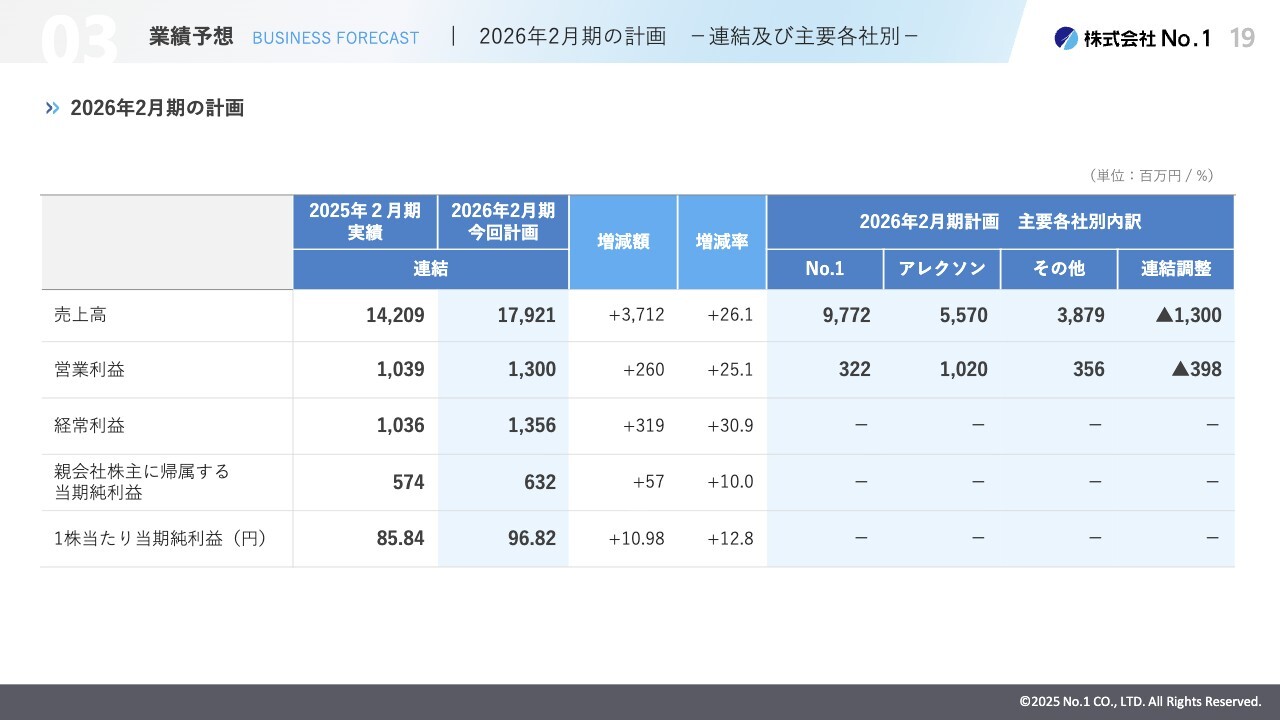The image size is (1280, 720).
Task: Click the 2026年2月期 今回計画 column header
Action: 503,222
